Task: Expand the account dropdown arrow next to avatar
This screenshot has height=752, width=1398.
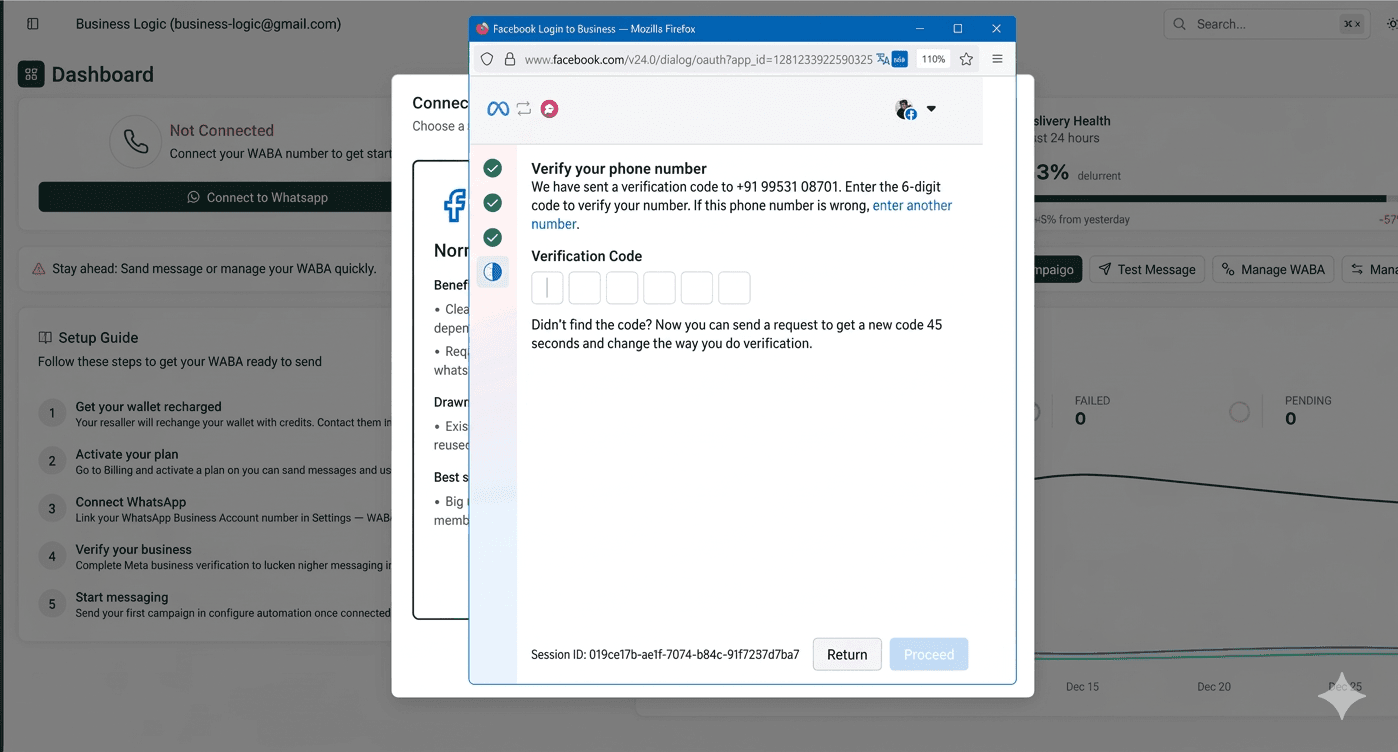Action: pyautogui.click(x=931, y=109)
